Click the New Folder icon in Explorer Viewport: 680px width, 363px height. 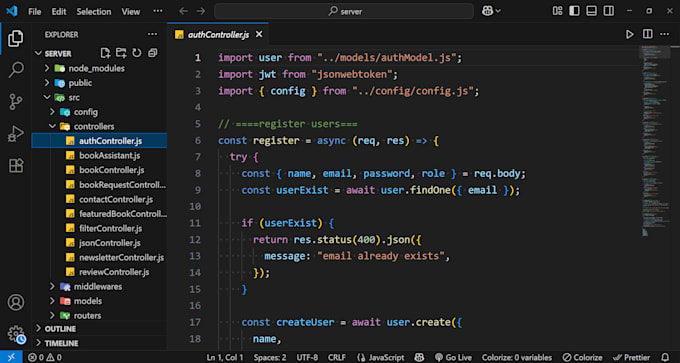tap(121, 53)
